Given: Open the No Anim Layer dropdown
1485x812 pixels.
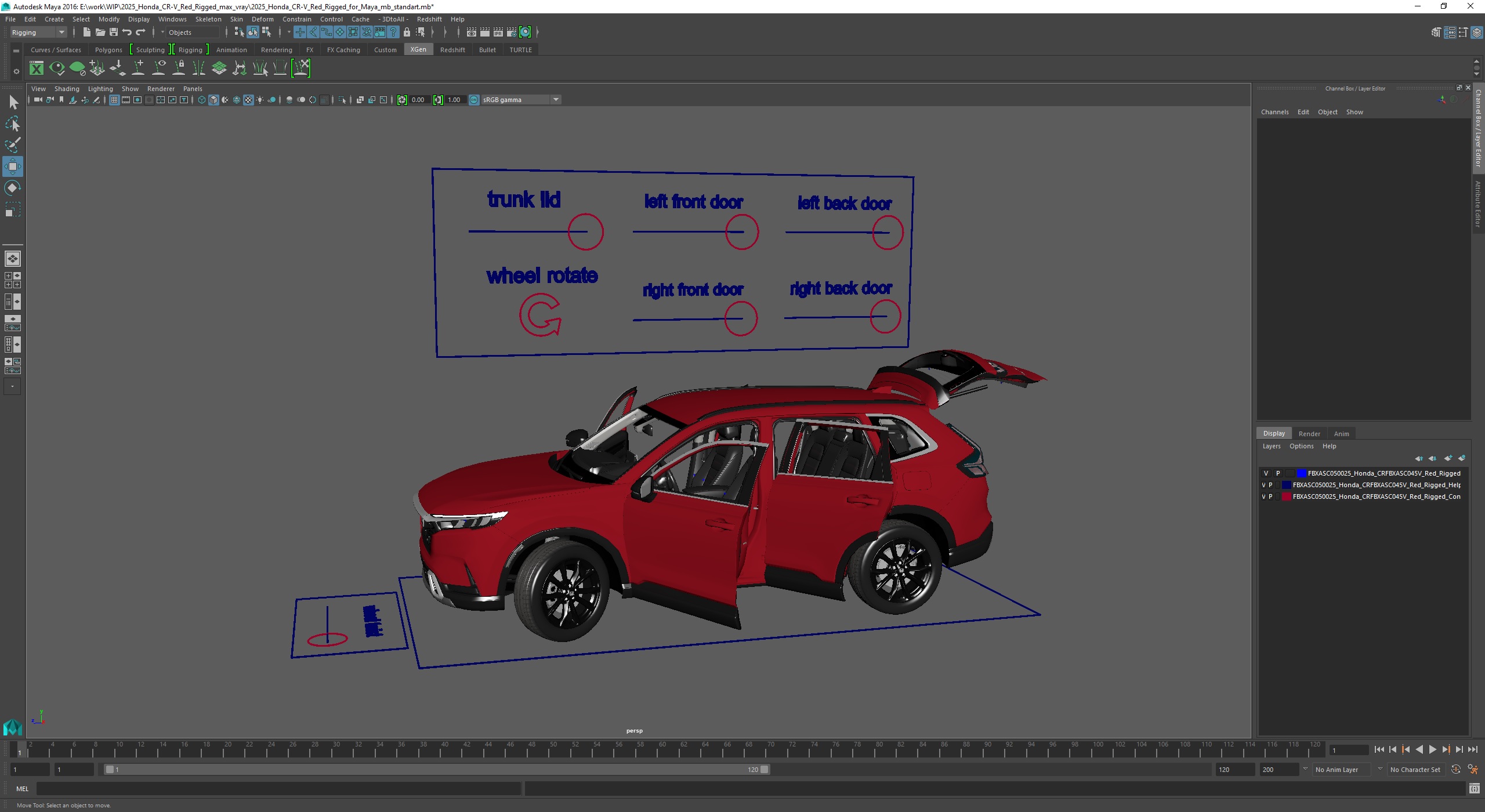Looking at the screenshot, I should coord(1342,770).
